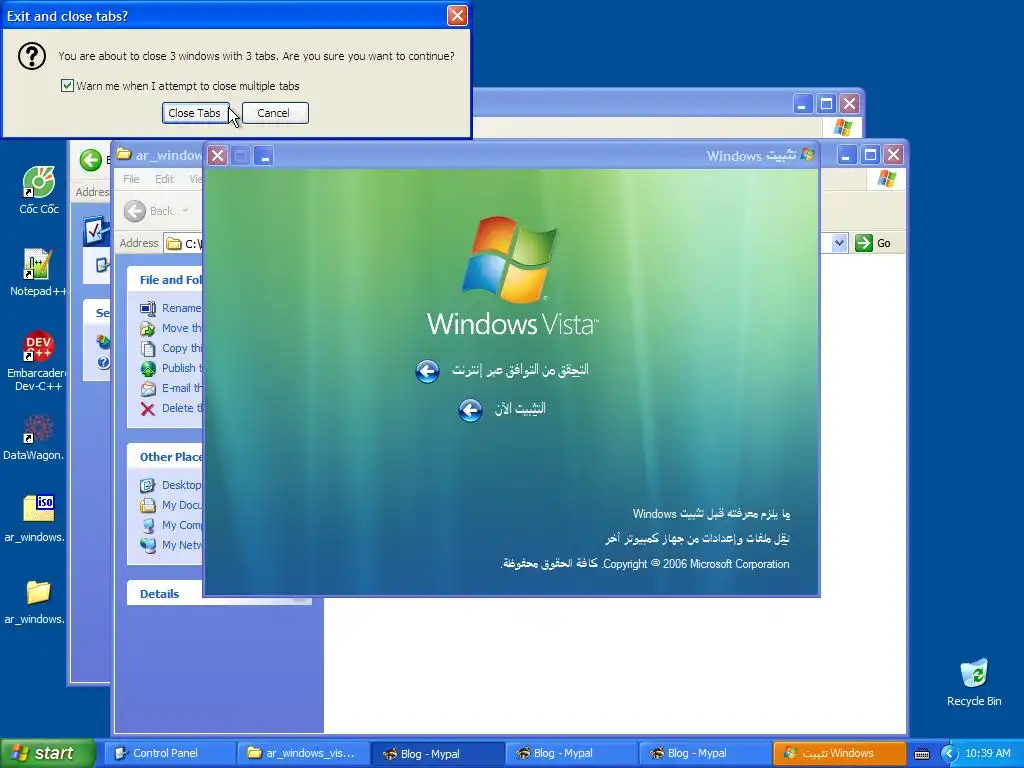
Task: Open Cốc Cốc browser desktop icon
Action: [39, 189]
